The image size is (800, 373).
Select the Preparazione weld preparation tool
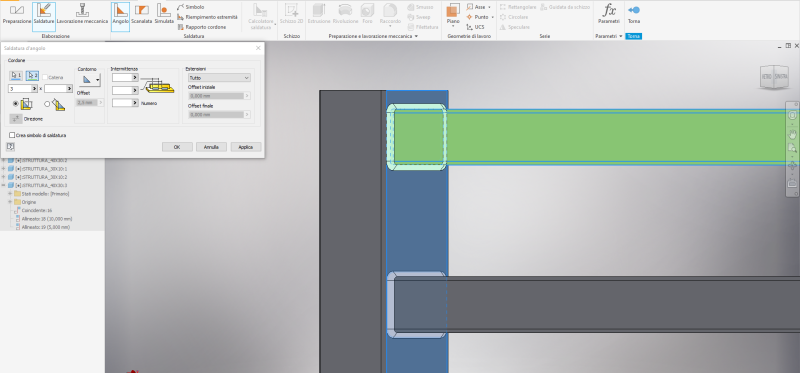click(x=16, y=14)
